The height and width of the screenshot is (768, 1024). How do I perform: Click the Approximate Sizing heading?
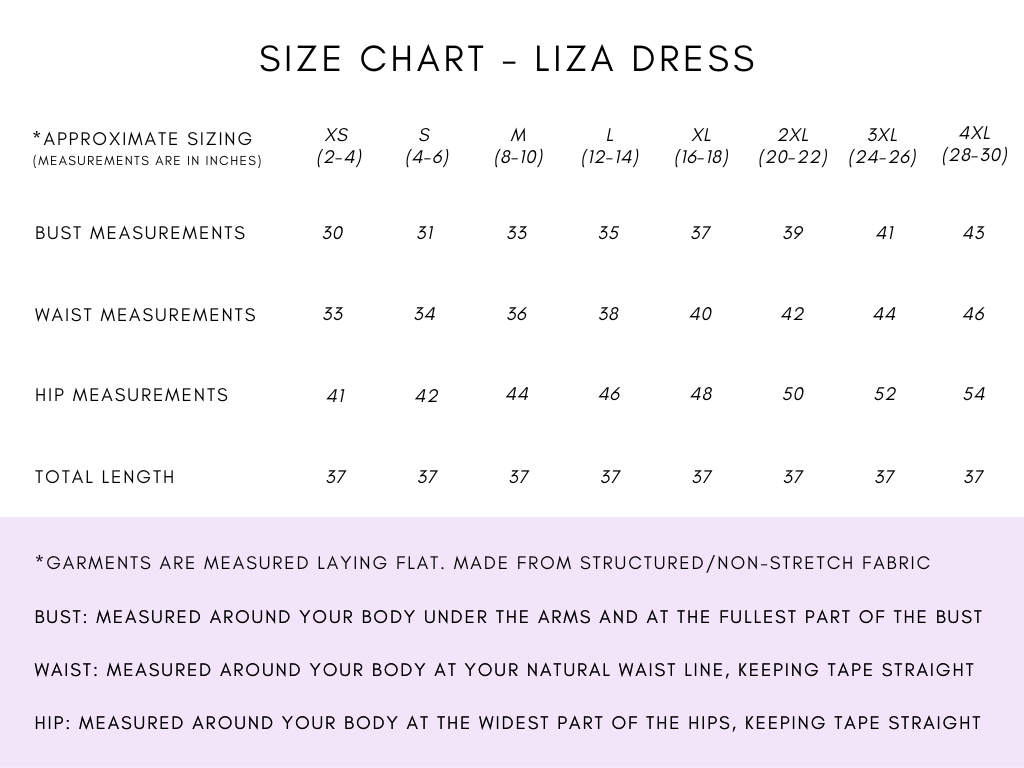pos(143,139)
